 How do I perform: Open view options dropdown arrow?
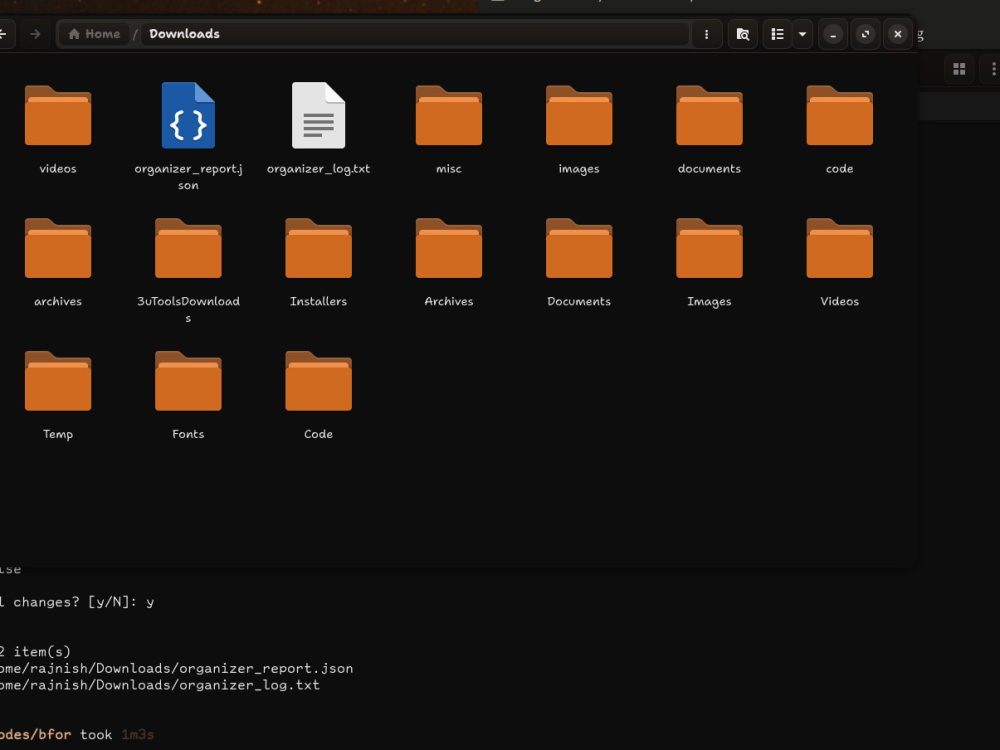pyautogui.click(x=802, y=34)
